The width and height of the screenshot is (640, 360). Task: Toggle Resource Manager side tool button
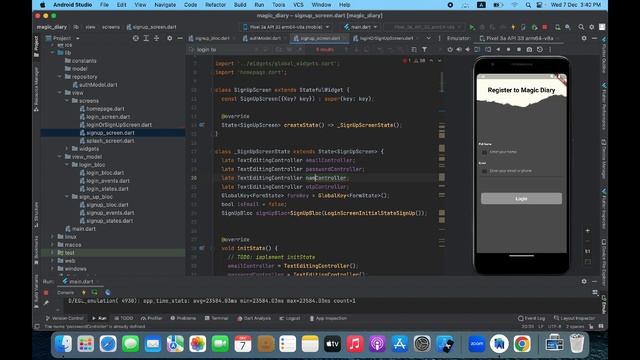click(x=36, y=89)
